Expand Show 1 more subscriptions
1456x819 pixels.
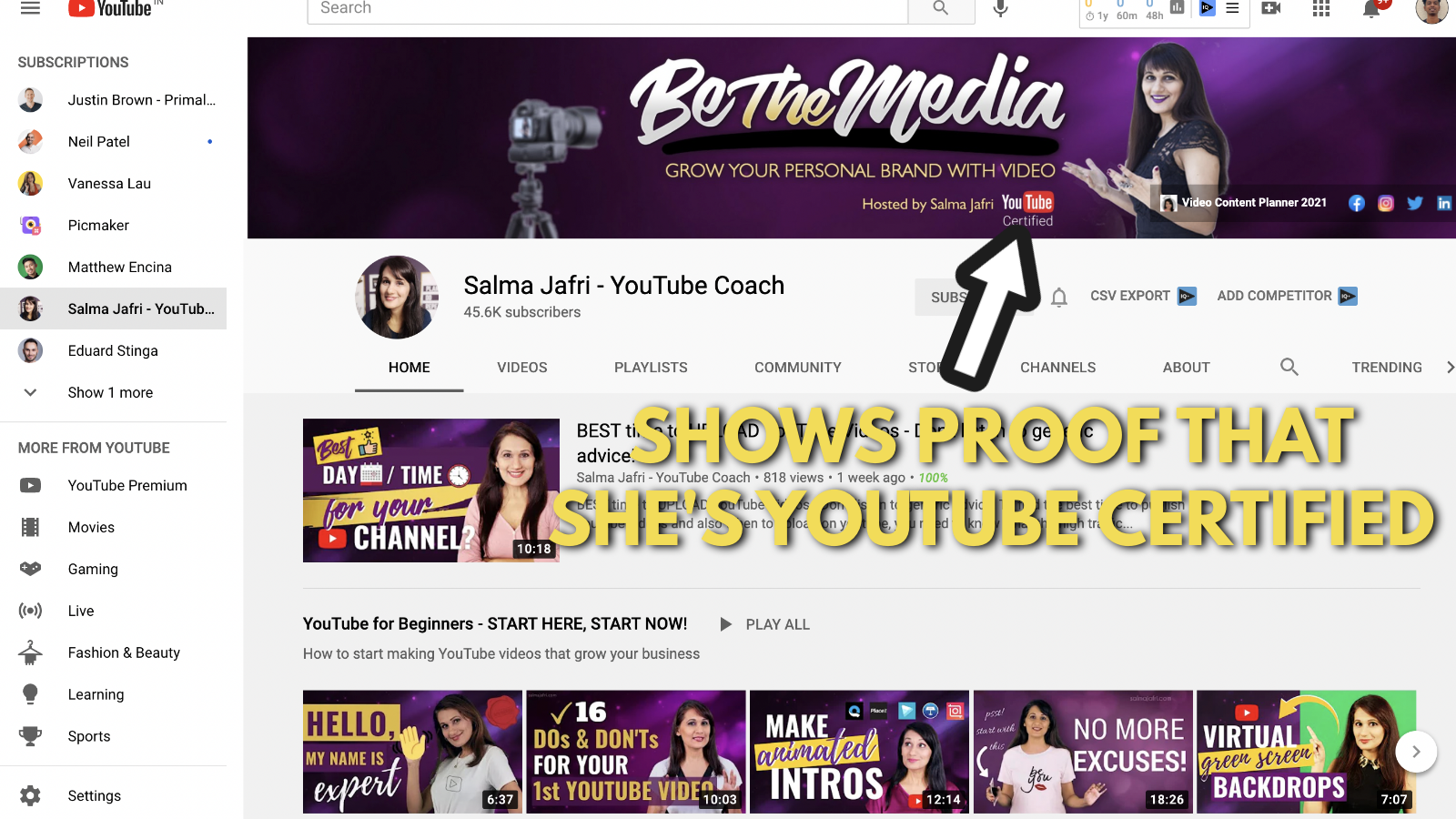click(x=113, y=393)
